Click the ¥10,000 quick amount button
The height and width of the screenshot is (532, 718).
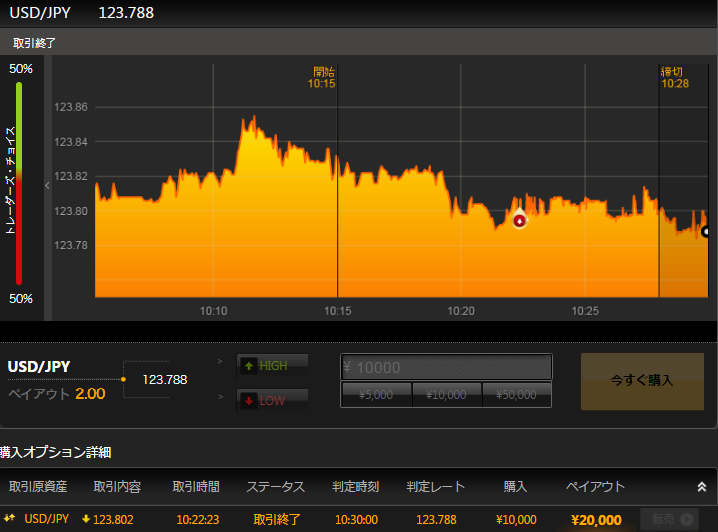446,395
